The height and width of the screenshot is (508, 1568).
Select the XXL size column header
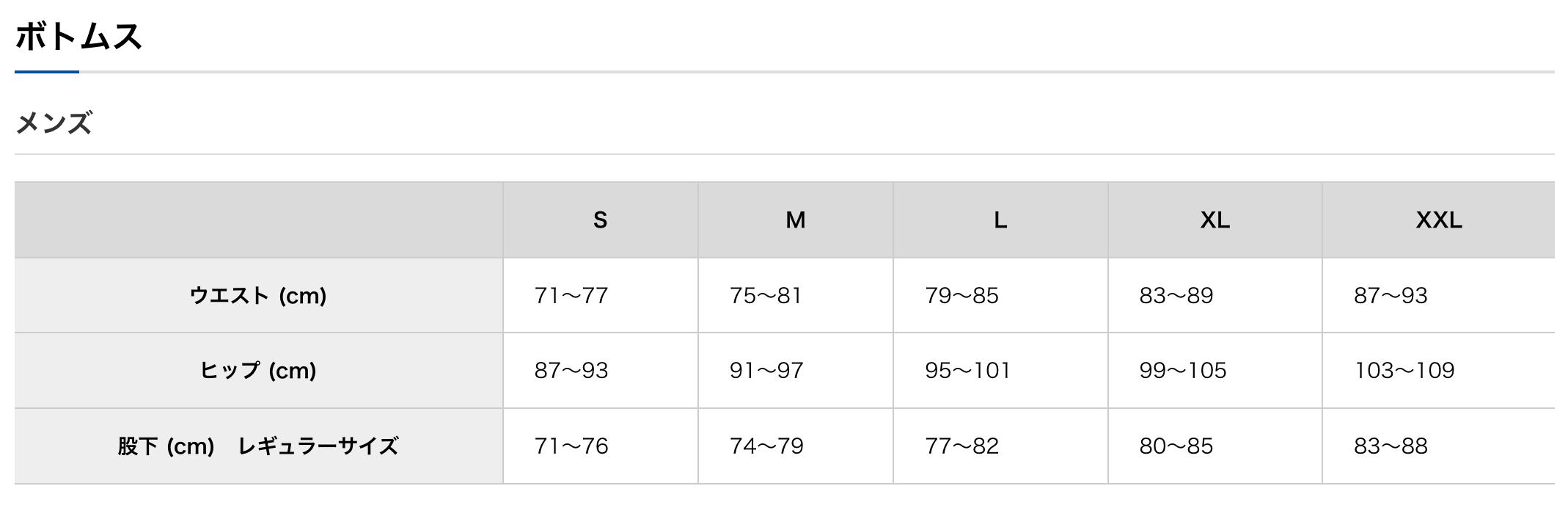pyautogui.click(x=1438, y=220)
